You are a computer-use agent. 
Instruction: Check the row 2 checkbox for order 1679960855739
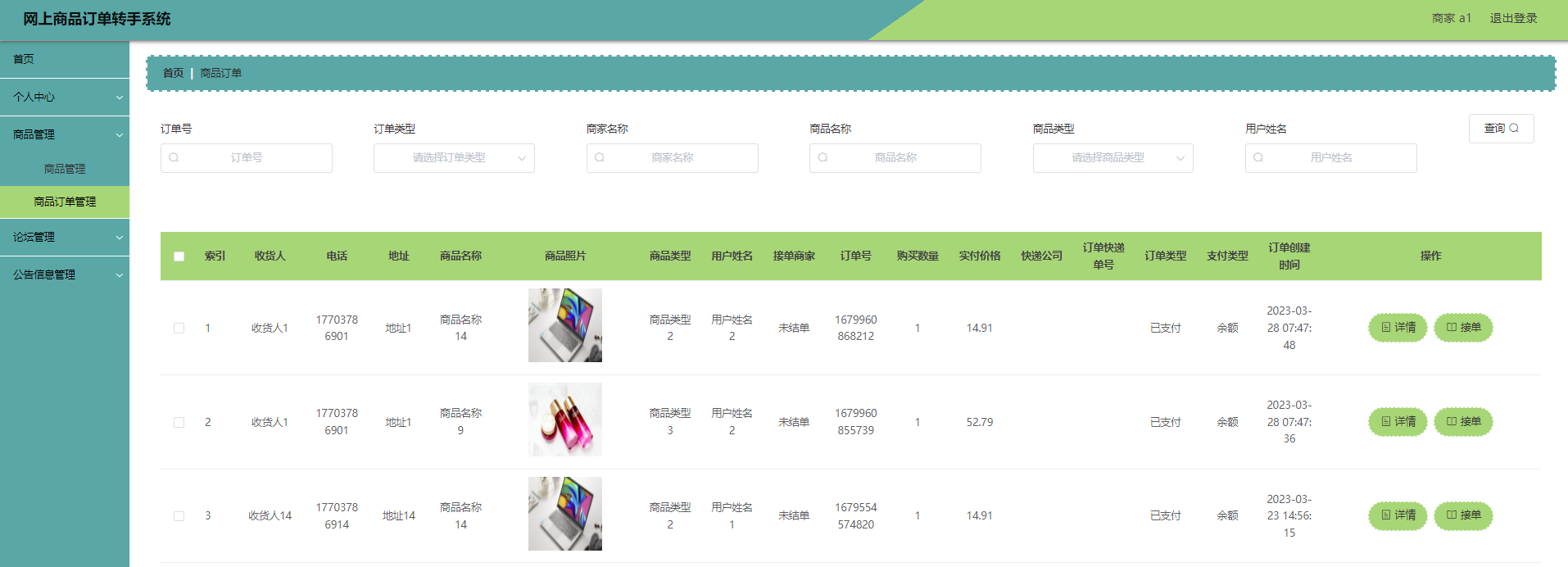[x=179, y=422]
